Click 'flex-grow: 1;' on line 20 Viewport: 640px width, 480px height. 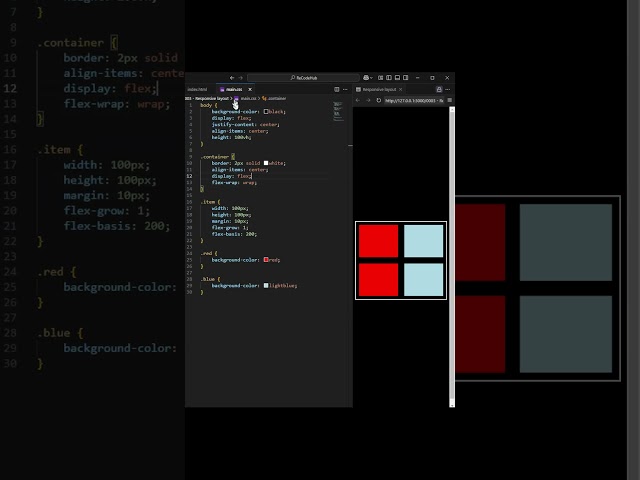[x=230, y=228]
